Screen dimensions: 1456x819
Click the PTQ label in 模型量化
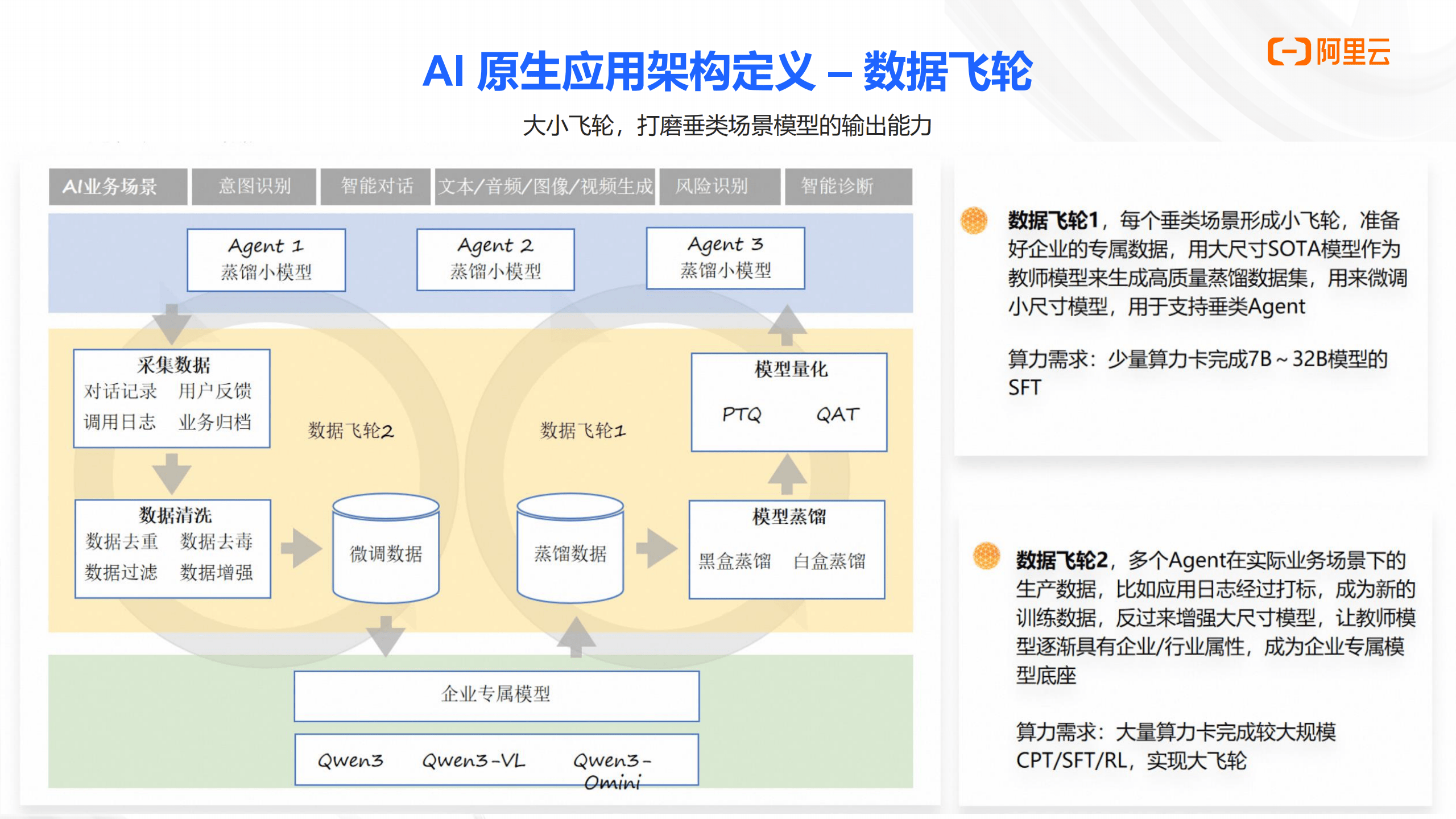click(742, 414)
